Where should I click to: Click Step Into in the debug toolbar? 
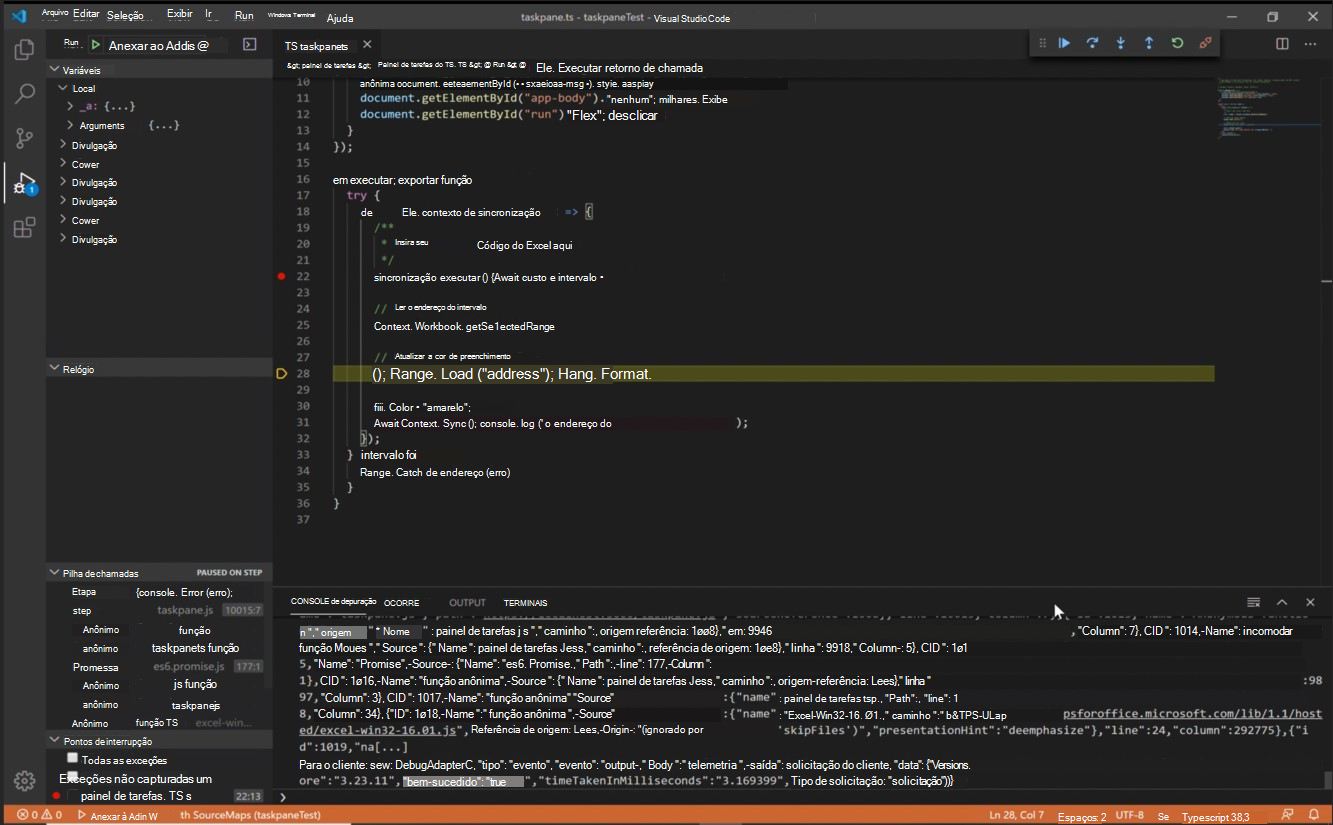(x=1121, y=43)
